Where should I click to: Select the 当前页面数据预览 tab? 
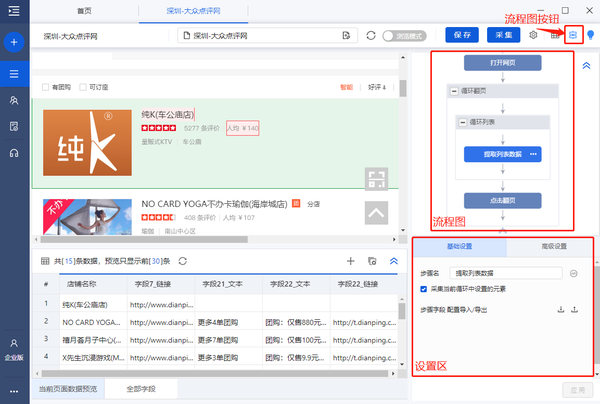tap(68, 389)
